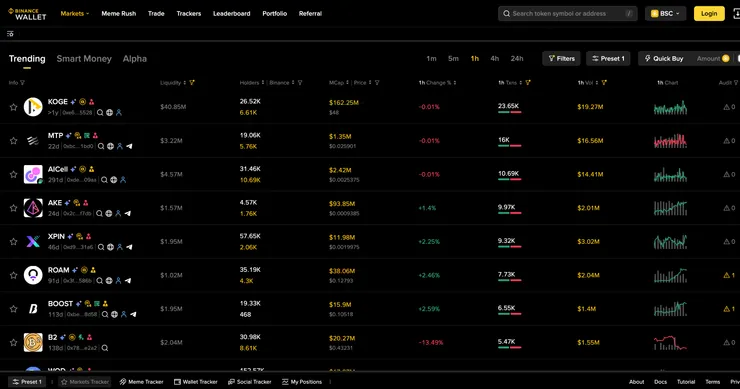Open the B2 token logo
This screenshot has width=740, height=389.
pyautogui.click(x=33, y=342)
